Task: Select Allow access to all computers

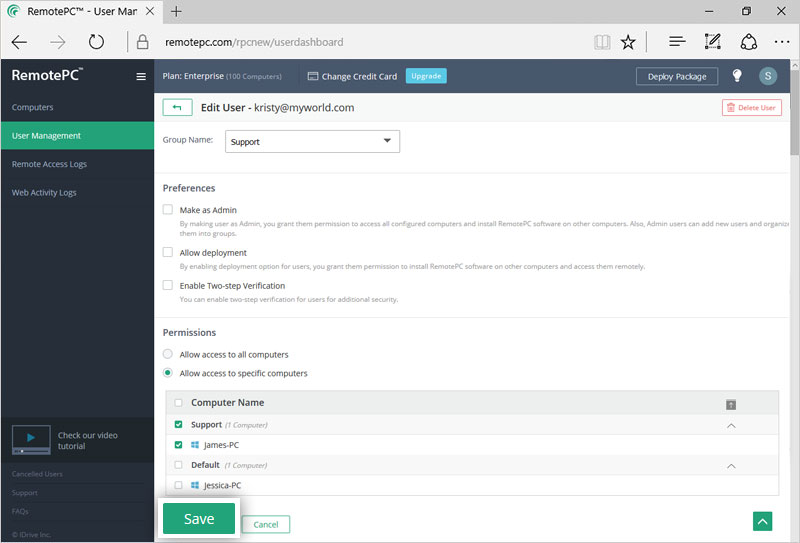Action: click(x=167, y=354)
